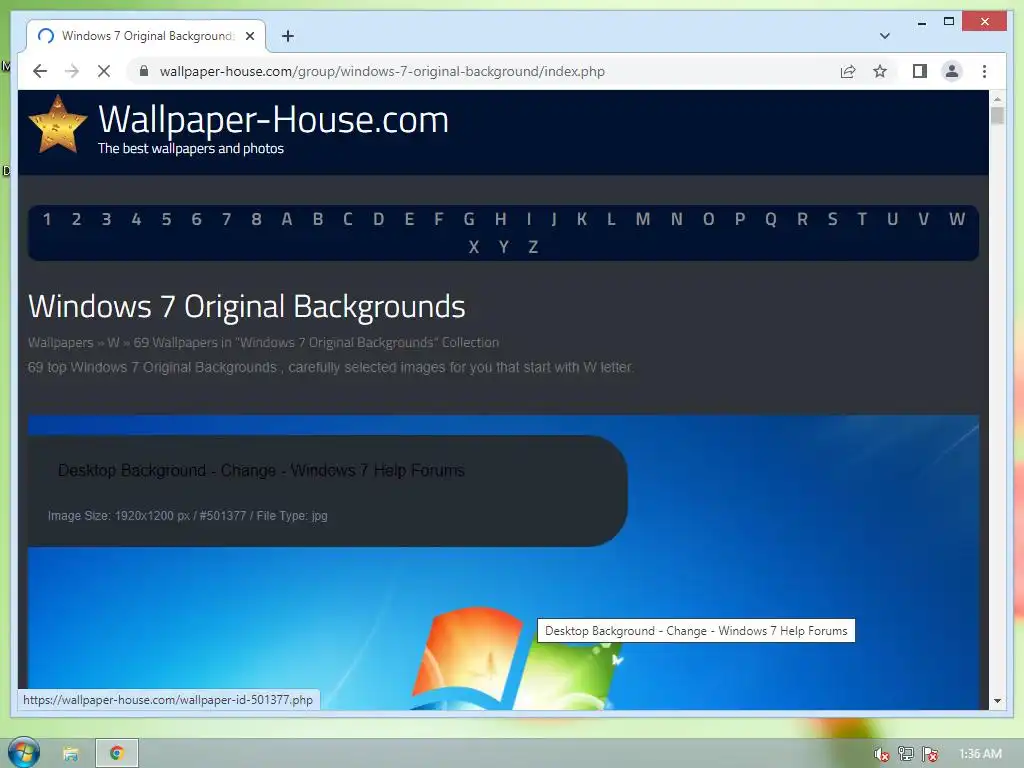The width and height of the screenshot is (1024, 768).
Task: Open the letter D index
Action: (379, 219)
